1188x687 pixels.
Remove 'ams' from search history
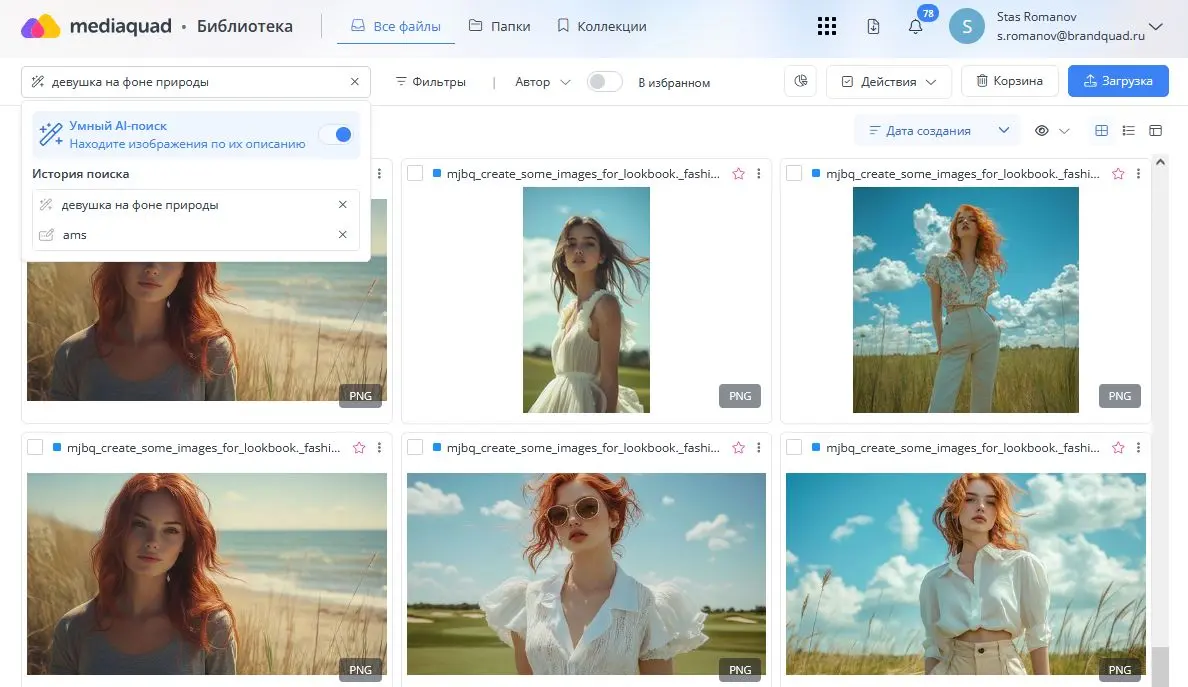pos(342,235)
